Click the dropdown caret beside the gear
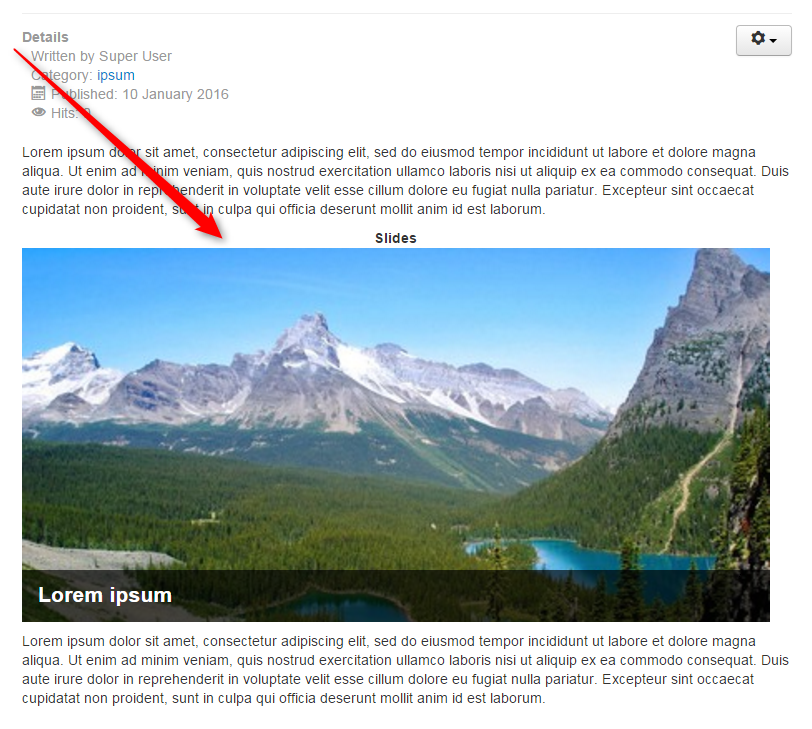The height and width of the screenshot is (729, 812). pyautogui.click(x=773, y=40)
